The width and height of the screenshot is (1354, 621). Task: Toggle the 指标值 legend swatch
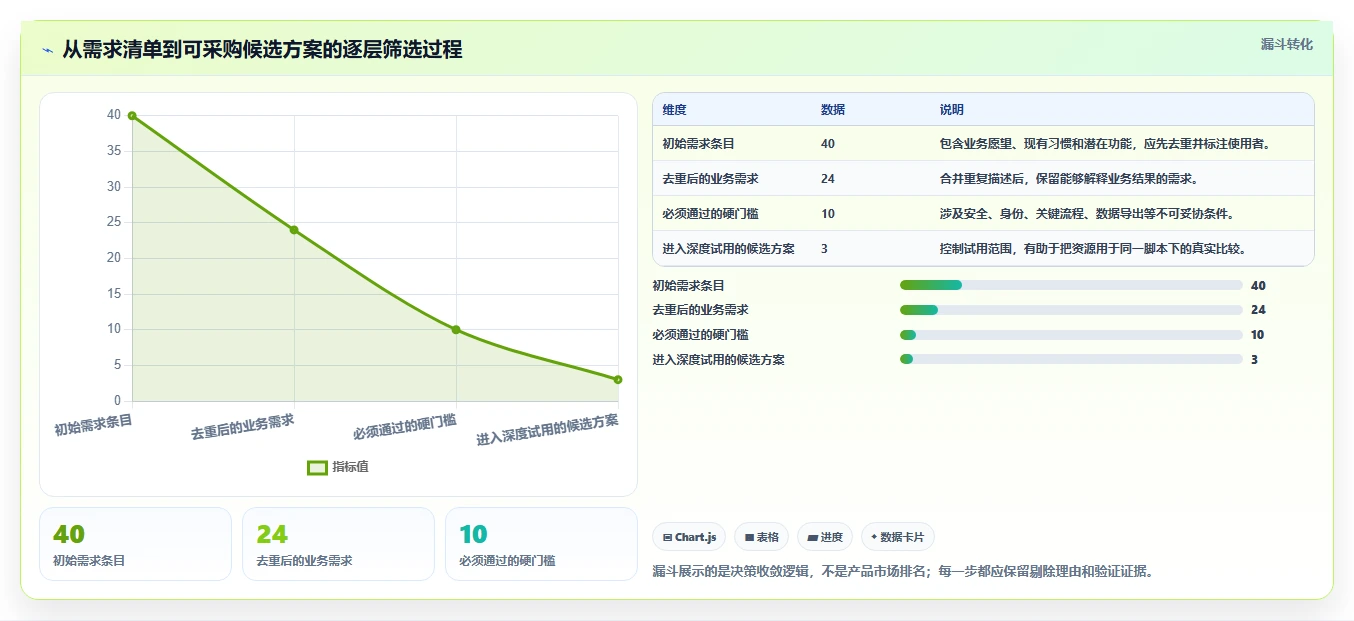pos(317,467)
